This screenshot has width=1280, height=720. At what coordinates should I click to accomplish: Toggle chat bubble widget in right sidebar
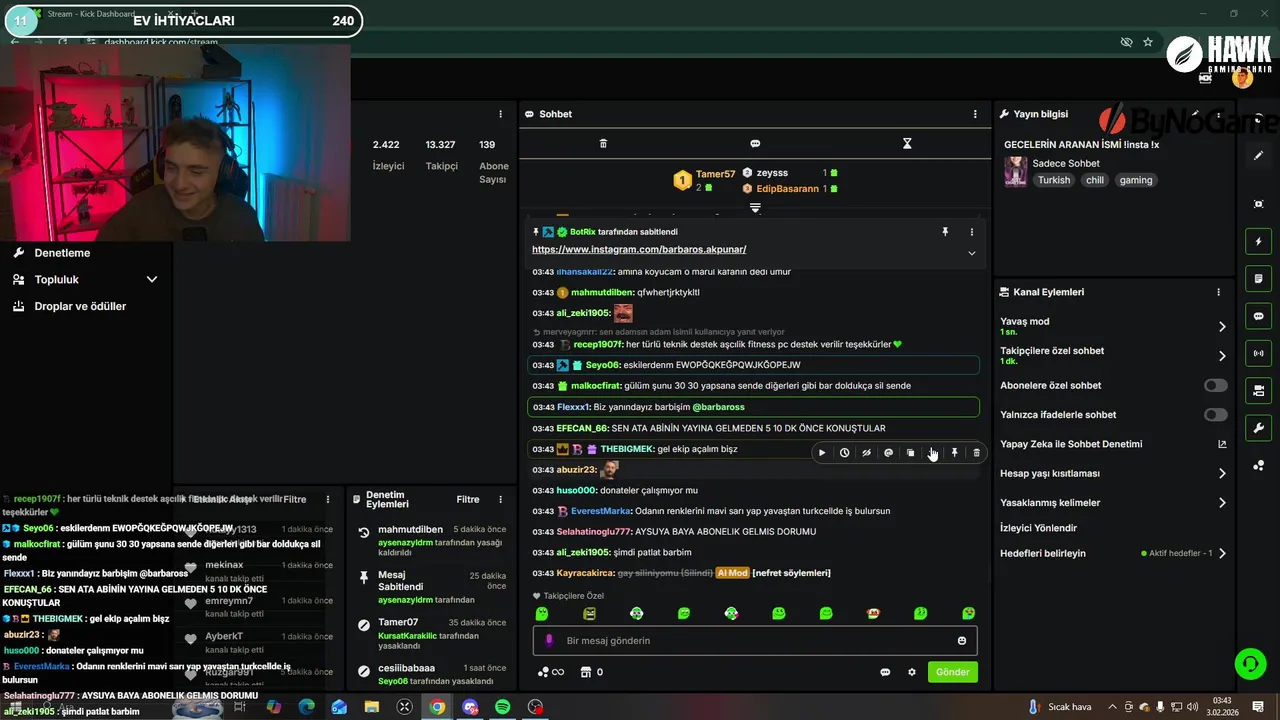click(x=1259, y=316)
